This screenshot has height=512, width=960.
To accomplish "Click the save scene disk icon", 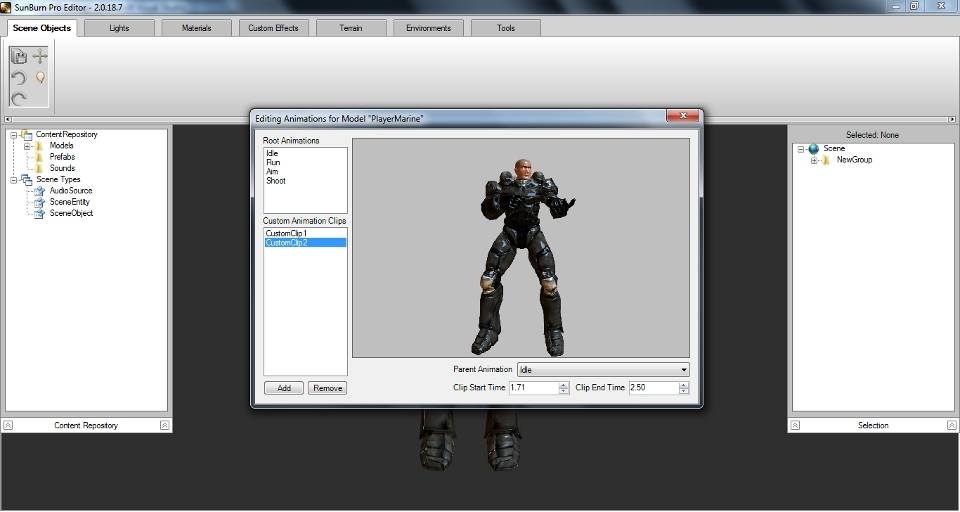I will point(18,57).
